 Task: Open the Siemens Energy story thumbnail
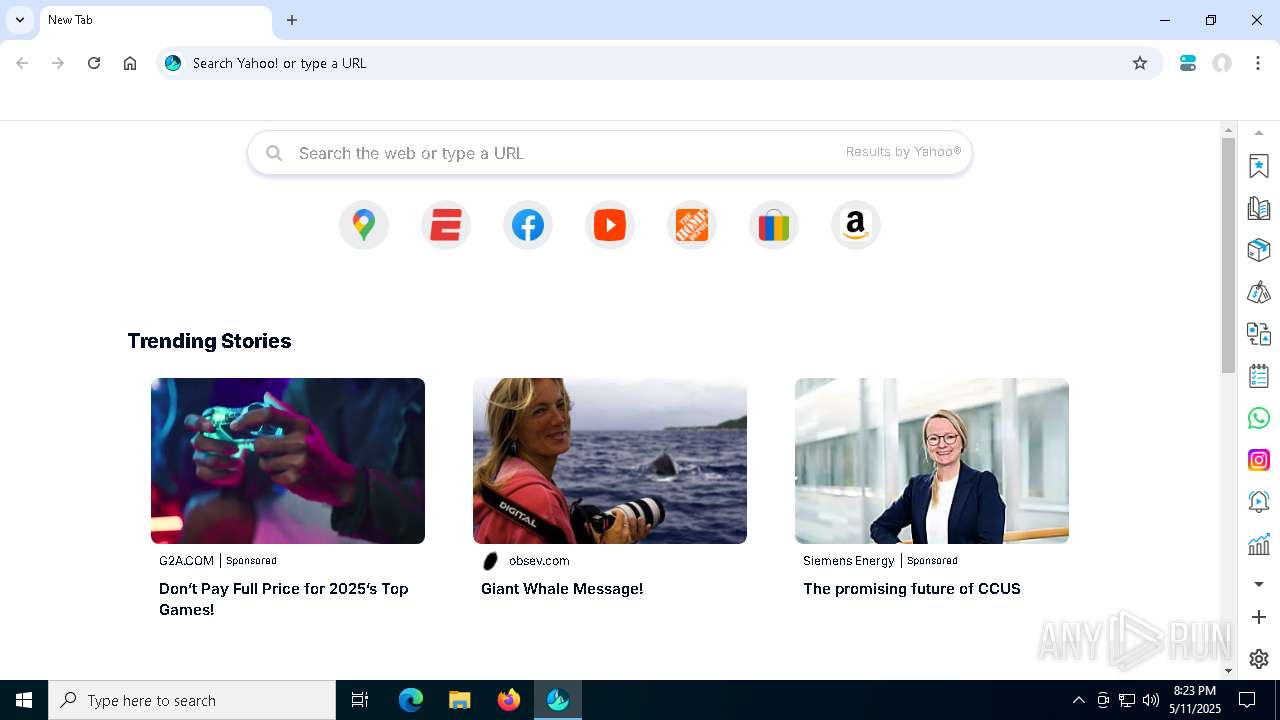pos(932,461)
